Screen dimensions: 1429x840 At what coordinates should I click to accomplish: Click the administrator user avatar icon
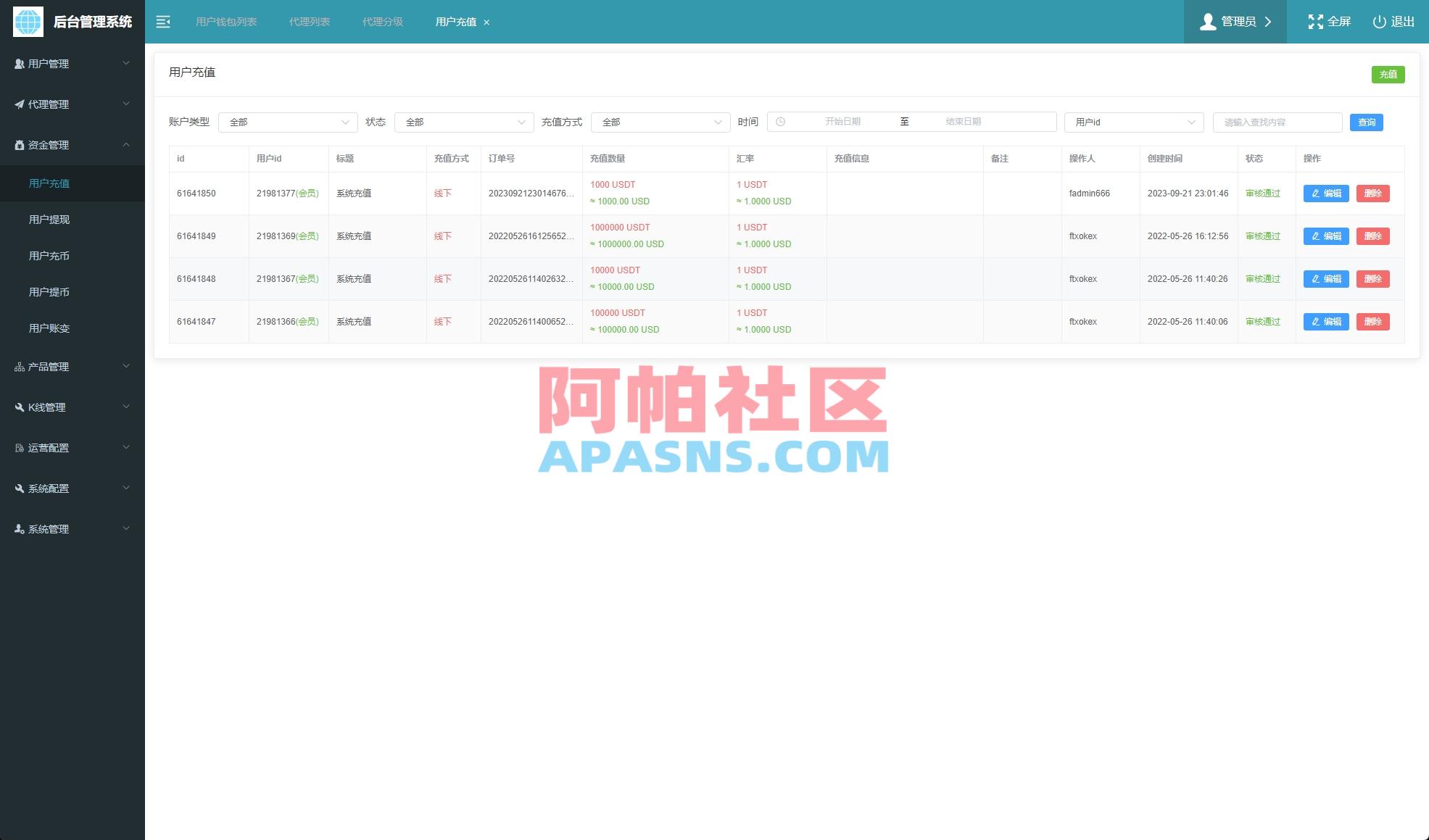[1207, 22]
